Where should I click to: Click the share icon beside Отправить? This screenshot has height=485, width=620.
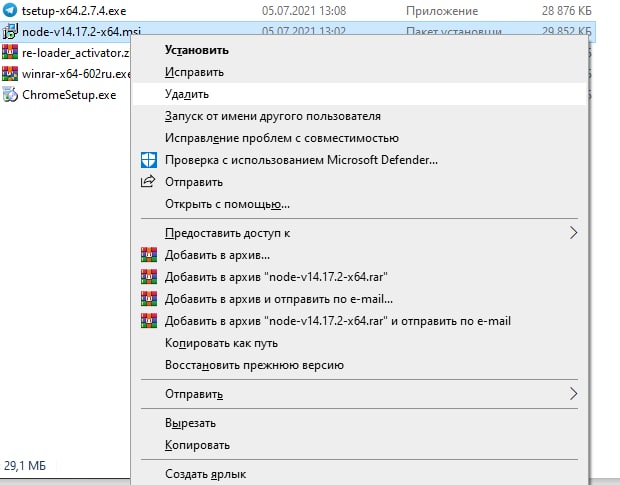point(148,182)
